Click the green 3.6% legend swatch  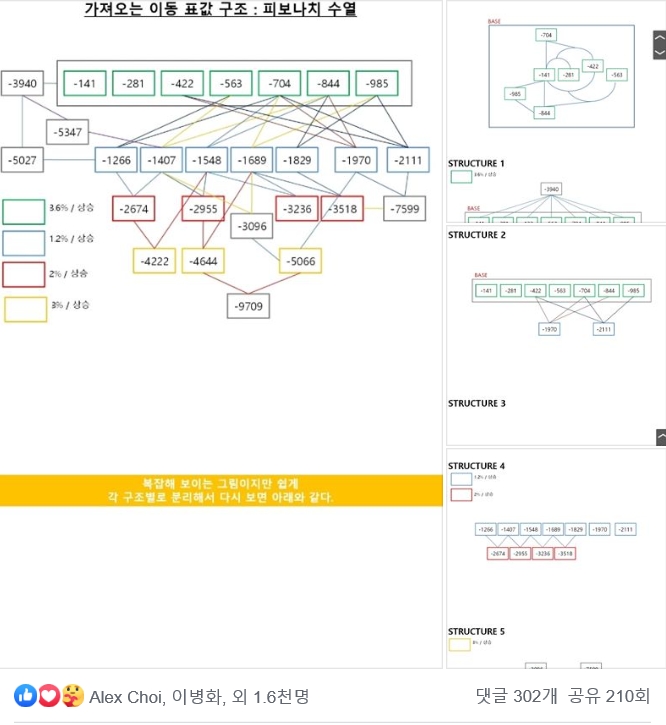[x=23, y=211]
